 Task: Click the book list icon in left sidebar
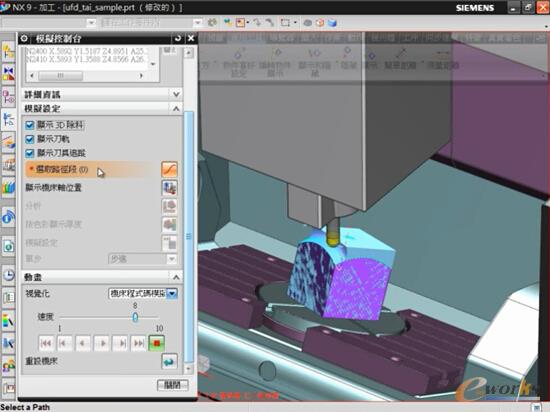click(x=8, y=298)
